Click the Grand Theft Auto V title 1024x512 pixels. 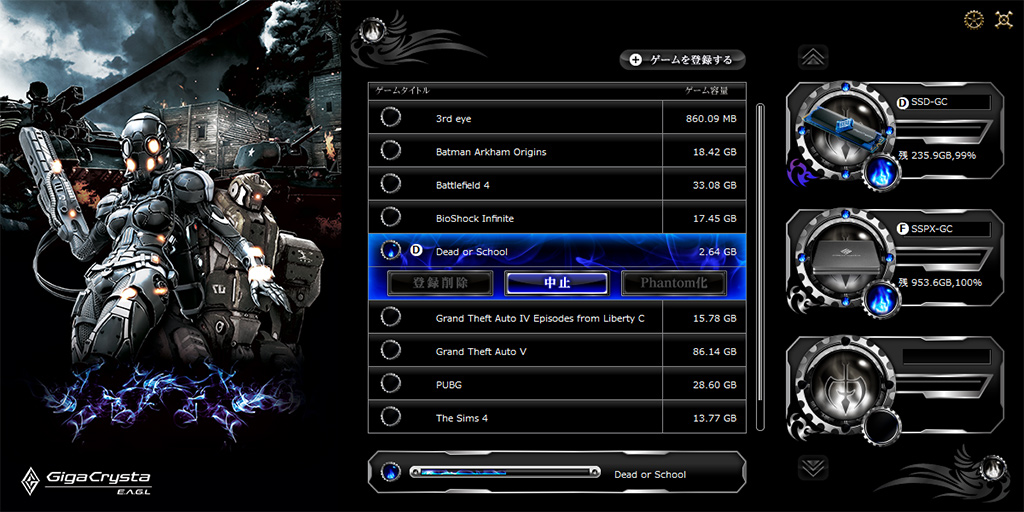pyautogui.click(x=481, y=351)
